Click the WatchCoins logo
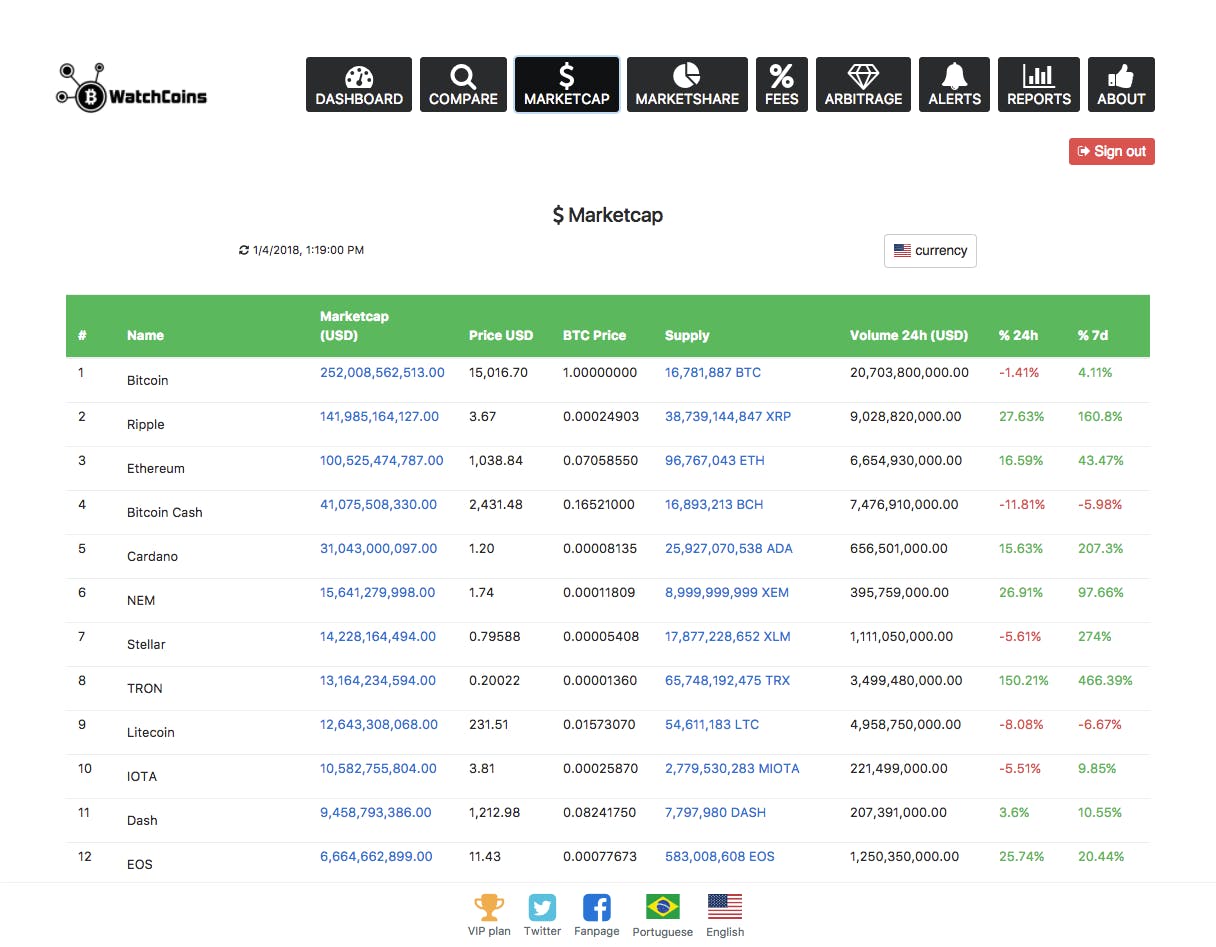1216x947 pixels. coord(131,87)
